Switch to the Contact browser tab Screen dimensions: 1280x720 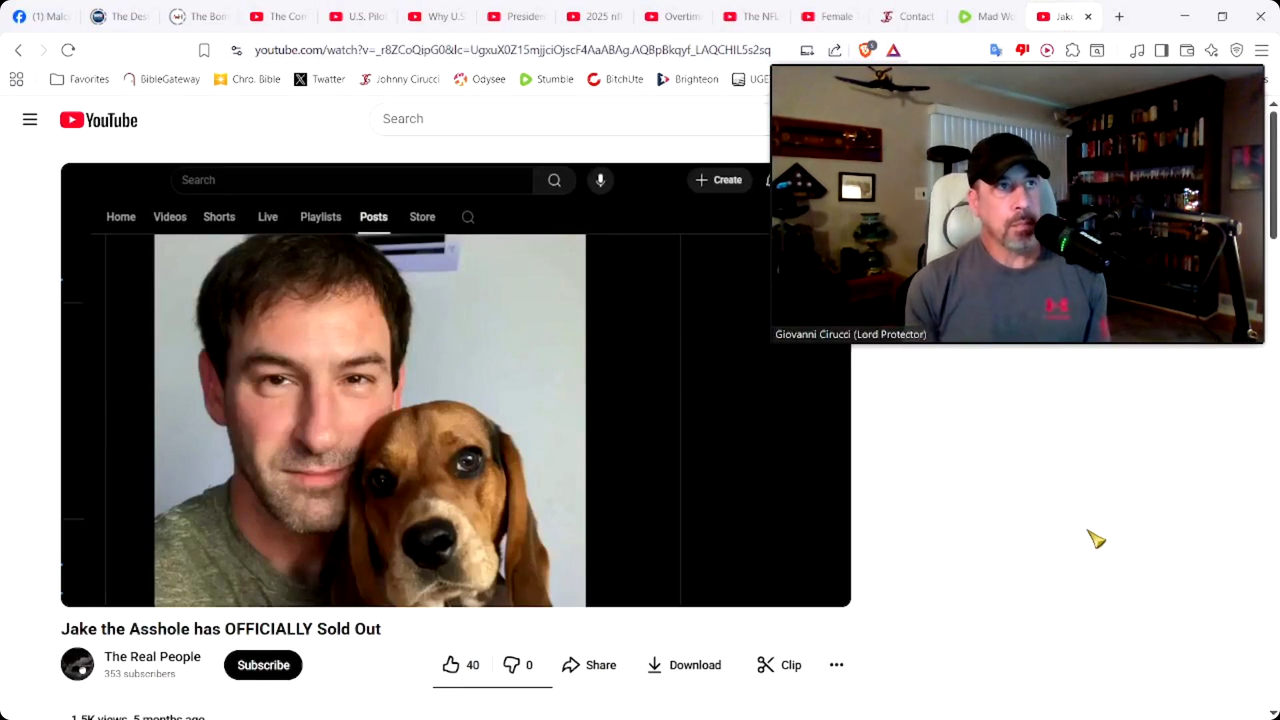[x=907, y=16]
